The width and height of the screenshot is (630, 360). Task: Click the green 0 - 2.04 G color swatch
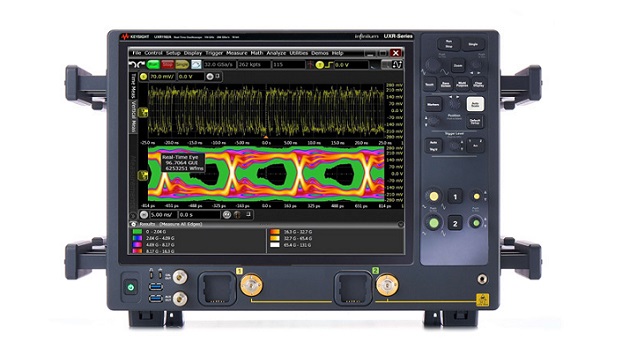[137, 232]
